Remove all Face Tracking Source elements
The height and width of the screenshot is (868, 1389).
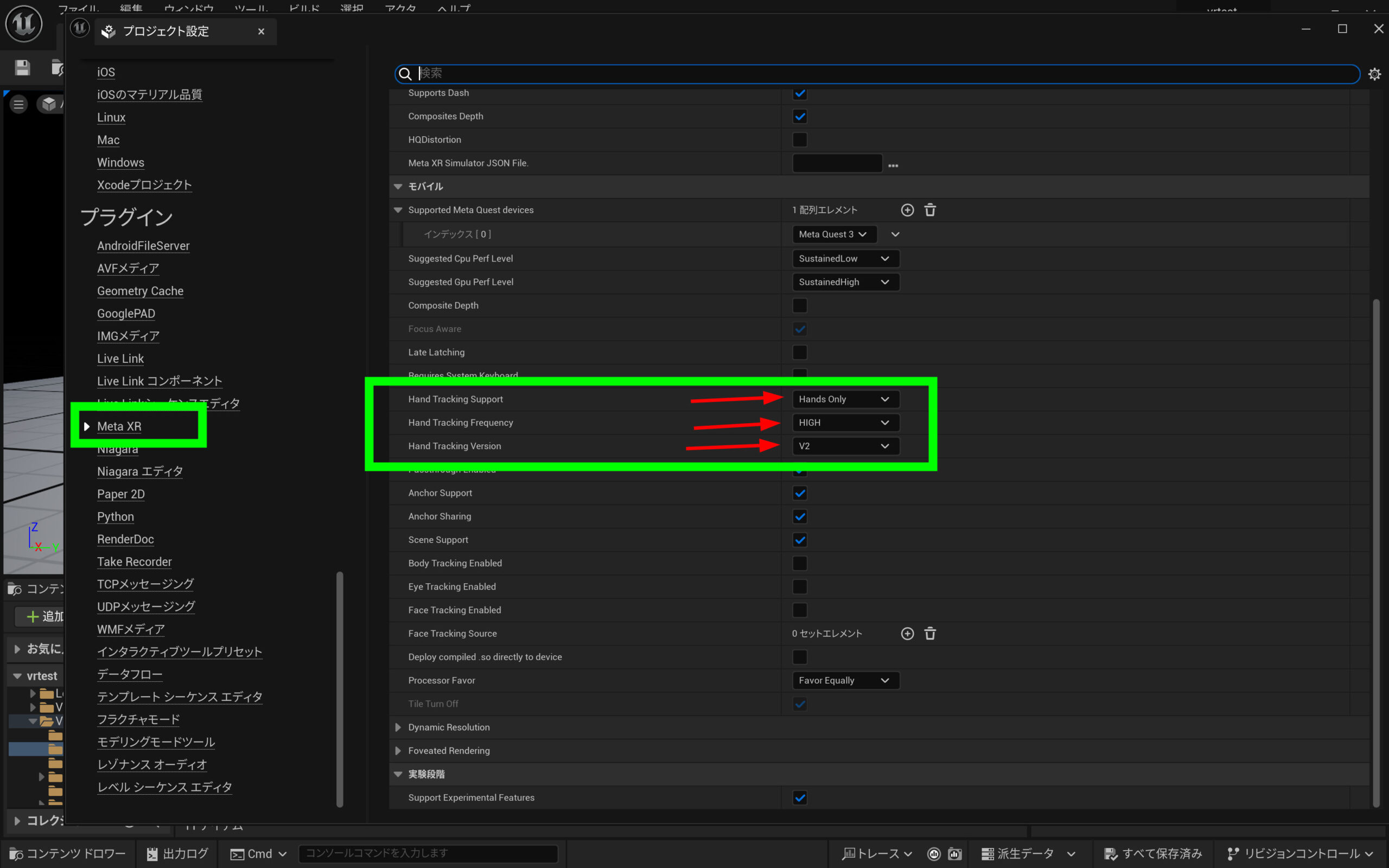(x=930, y=633)
